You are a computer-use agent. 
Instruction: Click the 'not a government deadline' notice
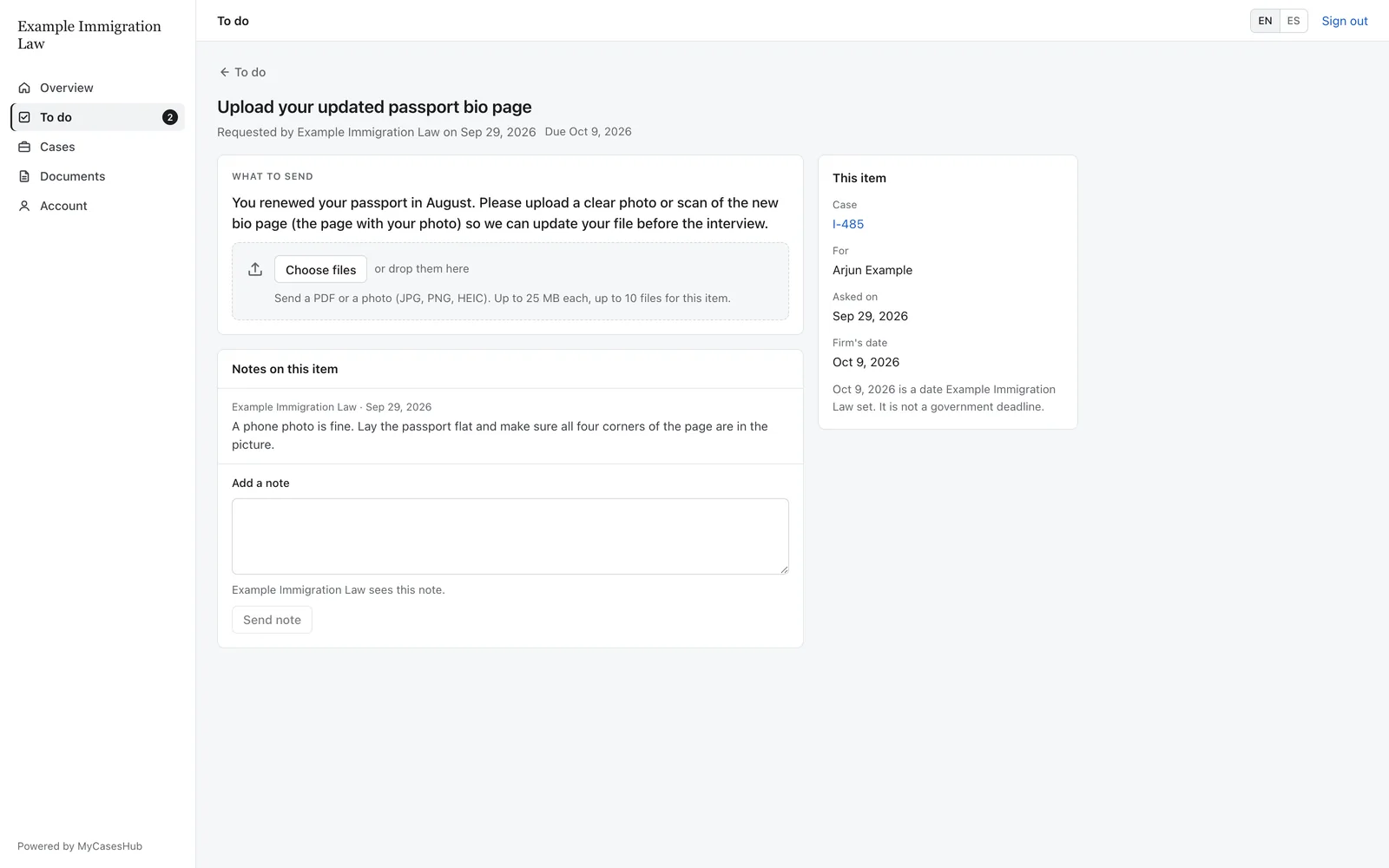coord(944,398)
